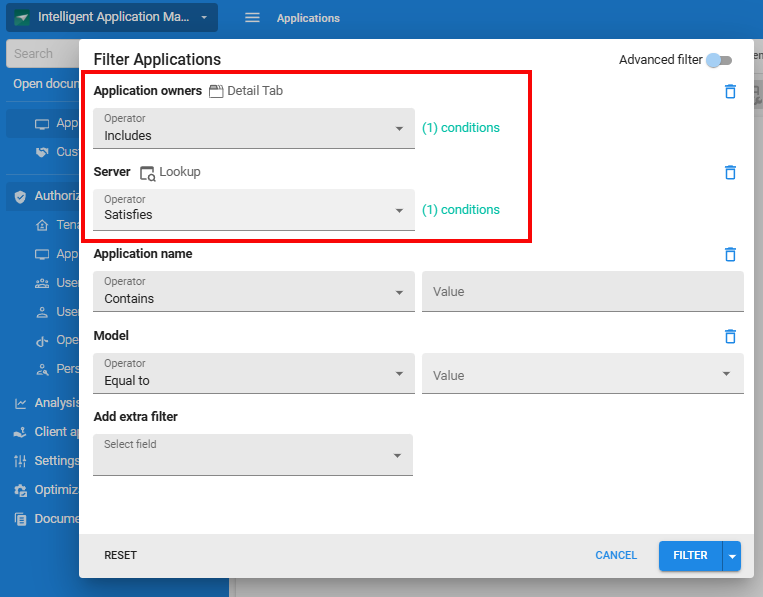This screenshot has width=763, height=597.
Task: Click the app logo icon
Action: (x=22, y=18)
